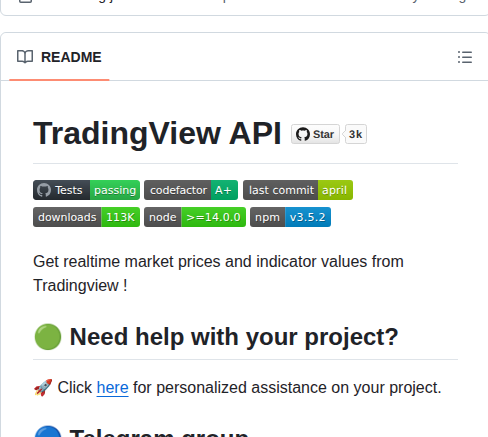Click the rocket emoji

coord(43,388)
